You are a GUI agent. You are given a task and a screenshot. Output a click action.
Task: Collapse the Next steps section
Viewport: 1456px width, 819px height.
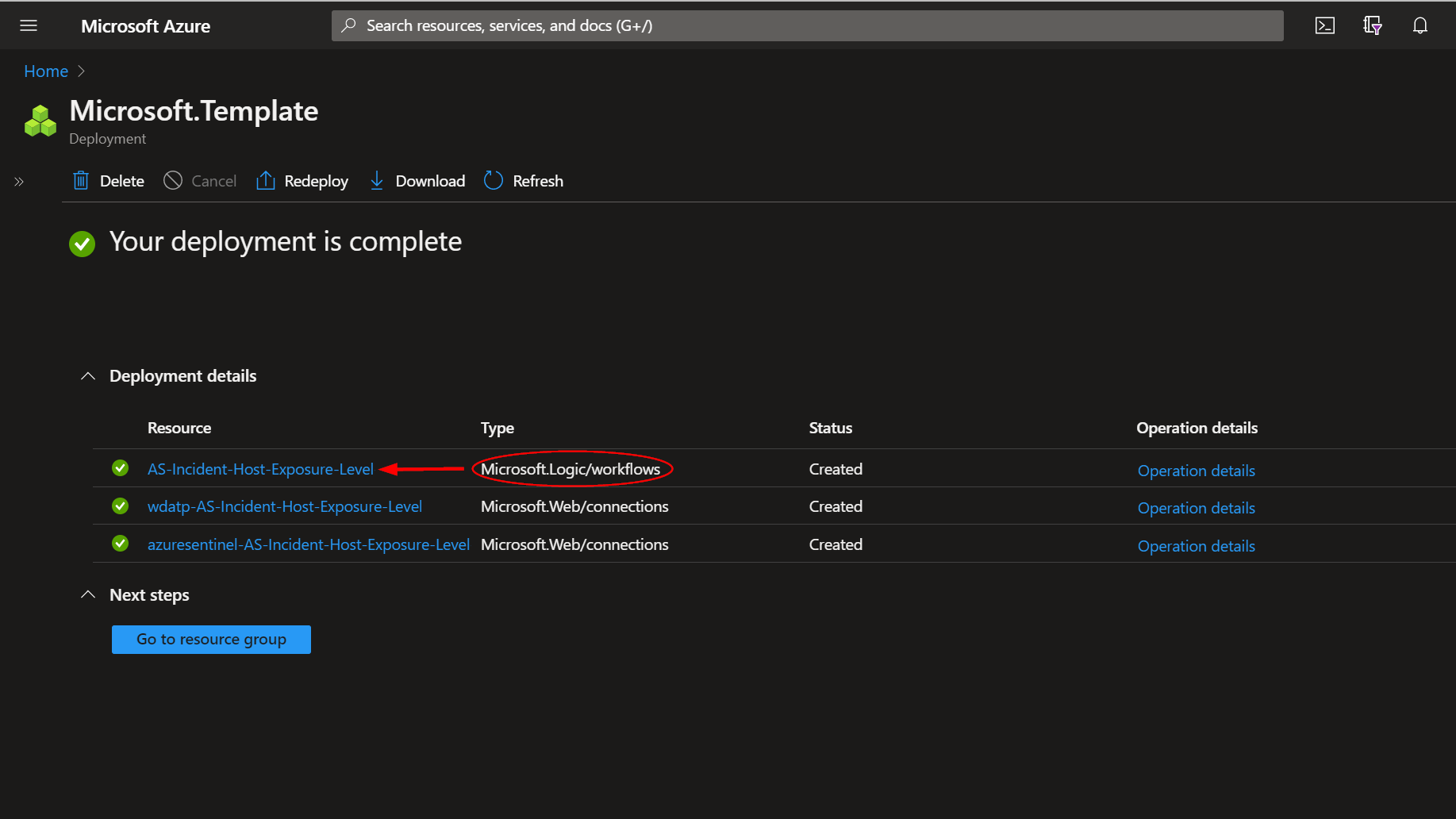pyautogui.click(x=88, y=594)
